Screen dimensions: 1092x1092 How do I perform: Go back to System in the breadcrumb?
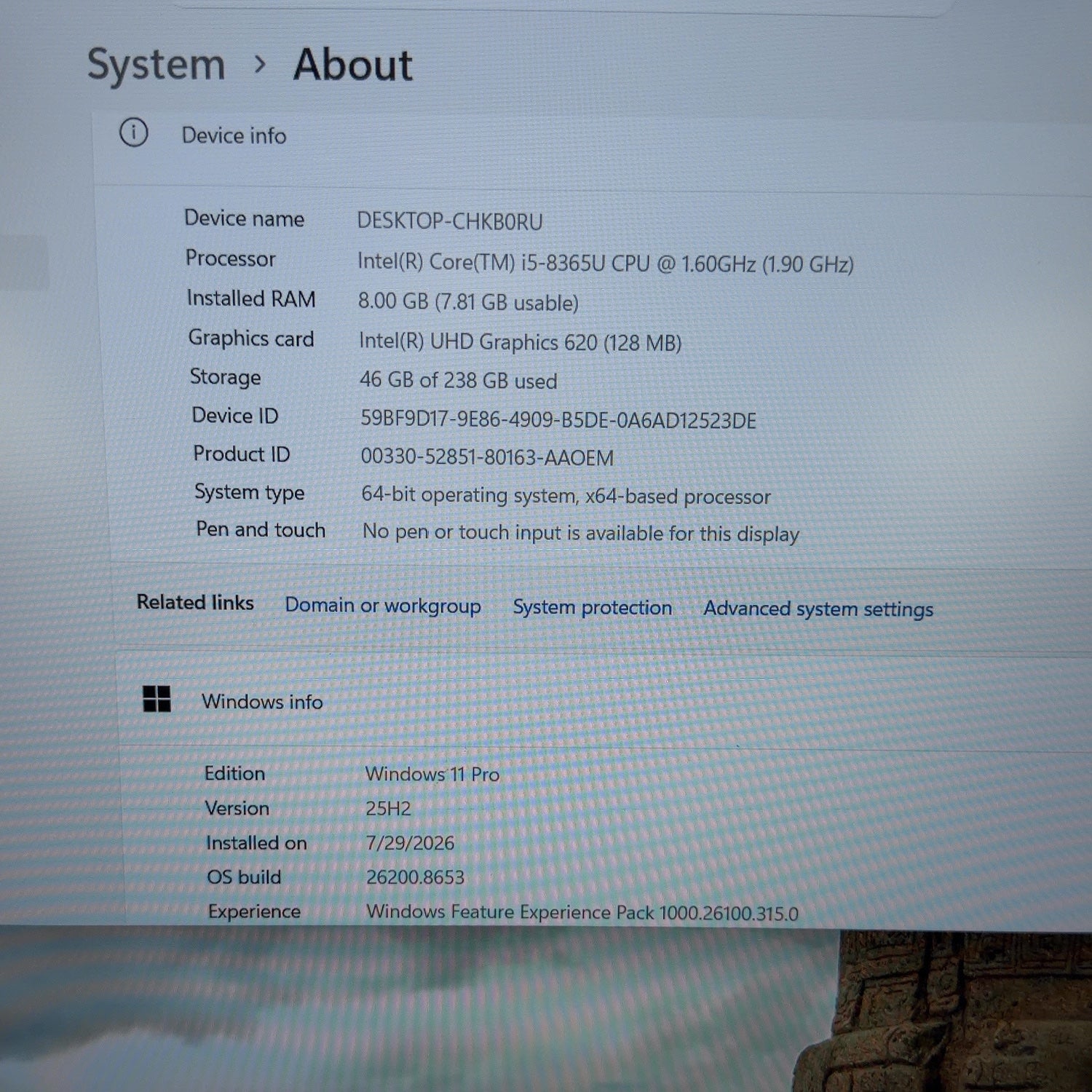tap(157, 64)
